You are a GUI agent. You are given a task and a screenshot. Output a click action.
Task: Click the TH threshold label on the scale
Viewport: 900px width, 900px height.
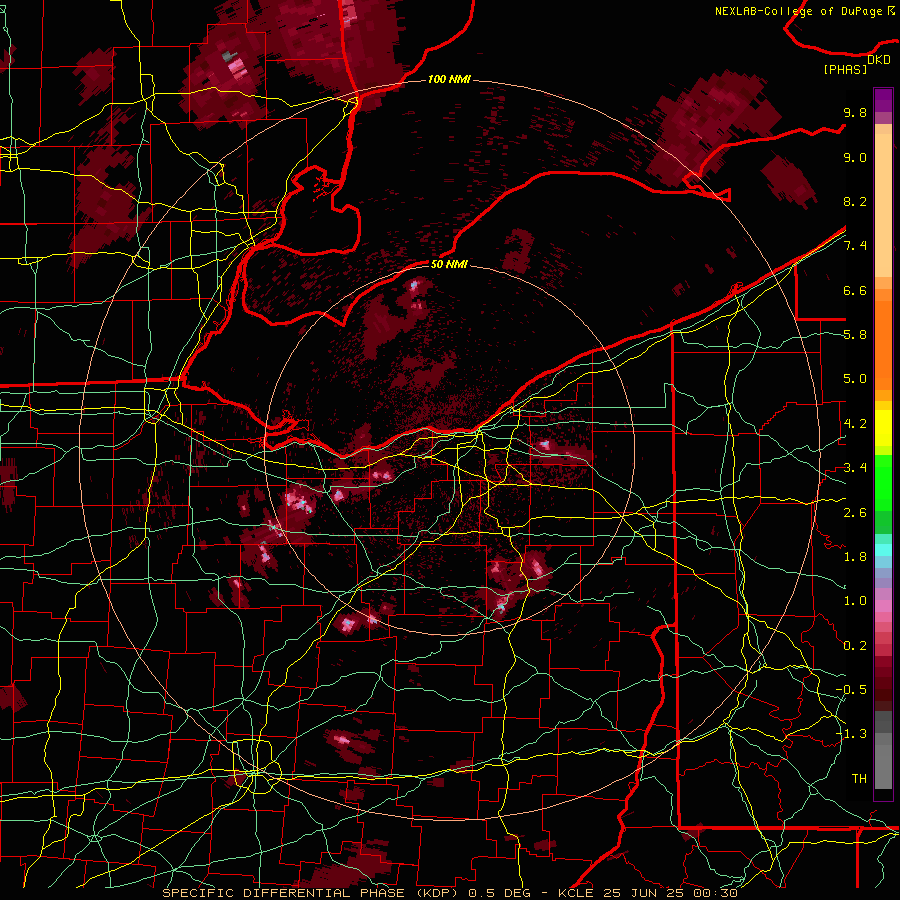tap(859, 778)
